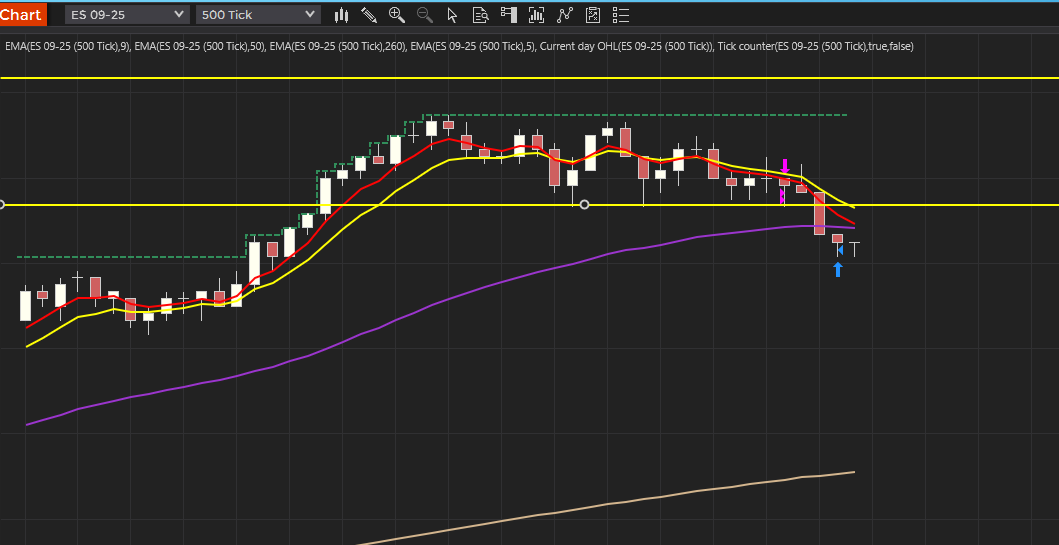Image resolution: width=1059 pixels, height=545 pixels.
Task: Toggle the data box icon
Action: (480, 14)
